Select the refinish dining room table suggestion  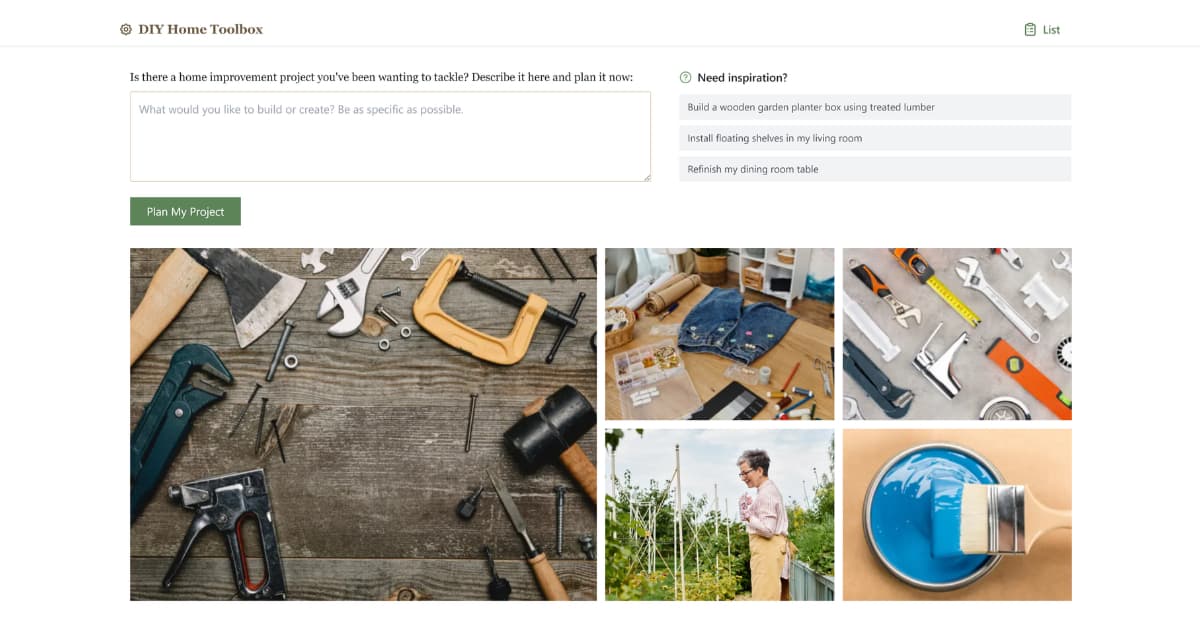click(875, 169)
